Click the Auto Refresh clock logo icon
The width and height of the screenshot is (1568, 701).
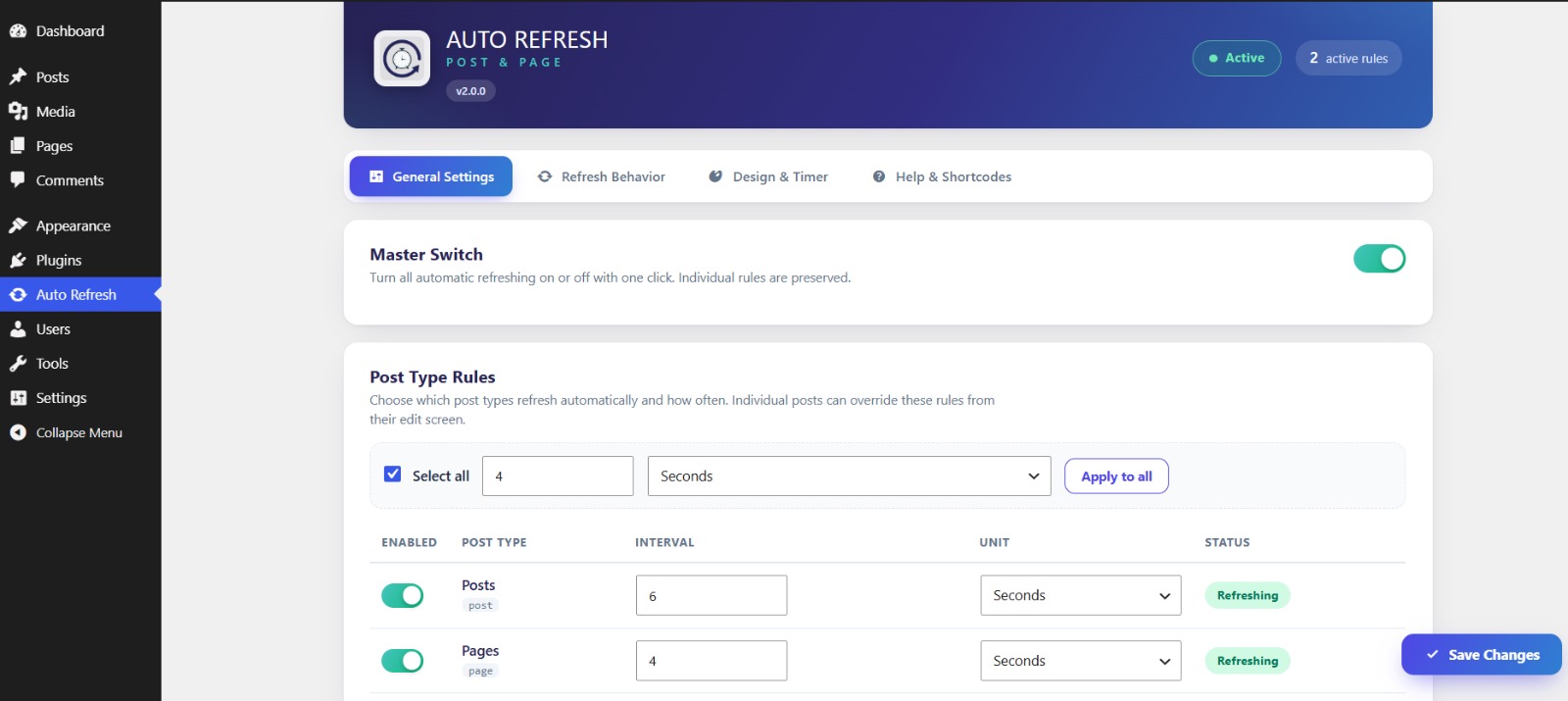402,59
